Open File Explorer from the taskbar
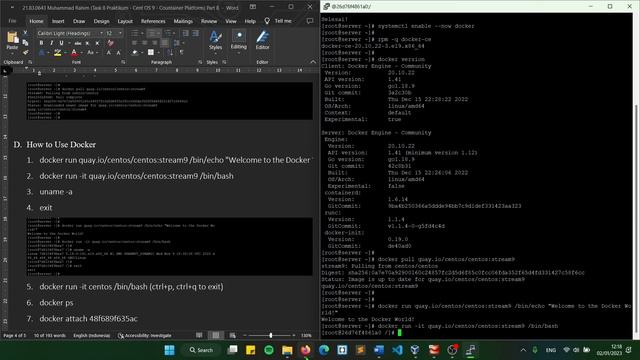 pos(287,350)
